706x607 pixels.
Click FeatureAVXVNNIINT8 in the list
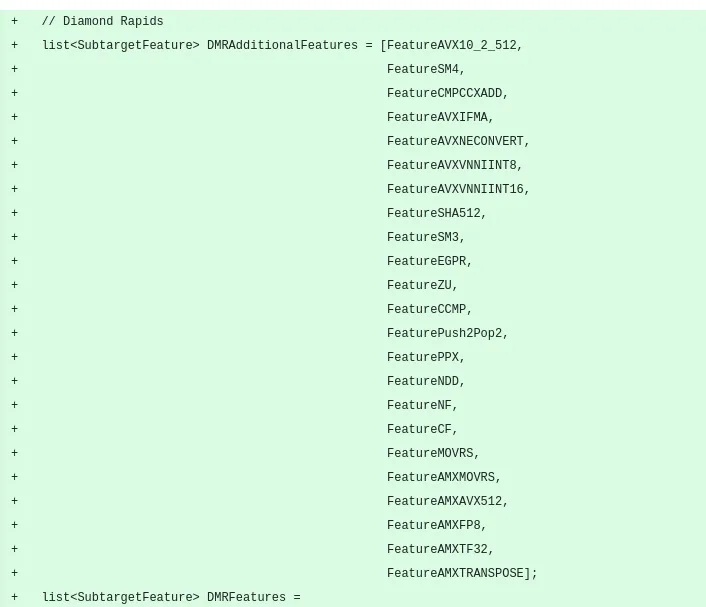coord(452,165)
